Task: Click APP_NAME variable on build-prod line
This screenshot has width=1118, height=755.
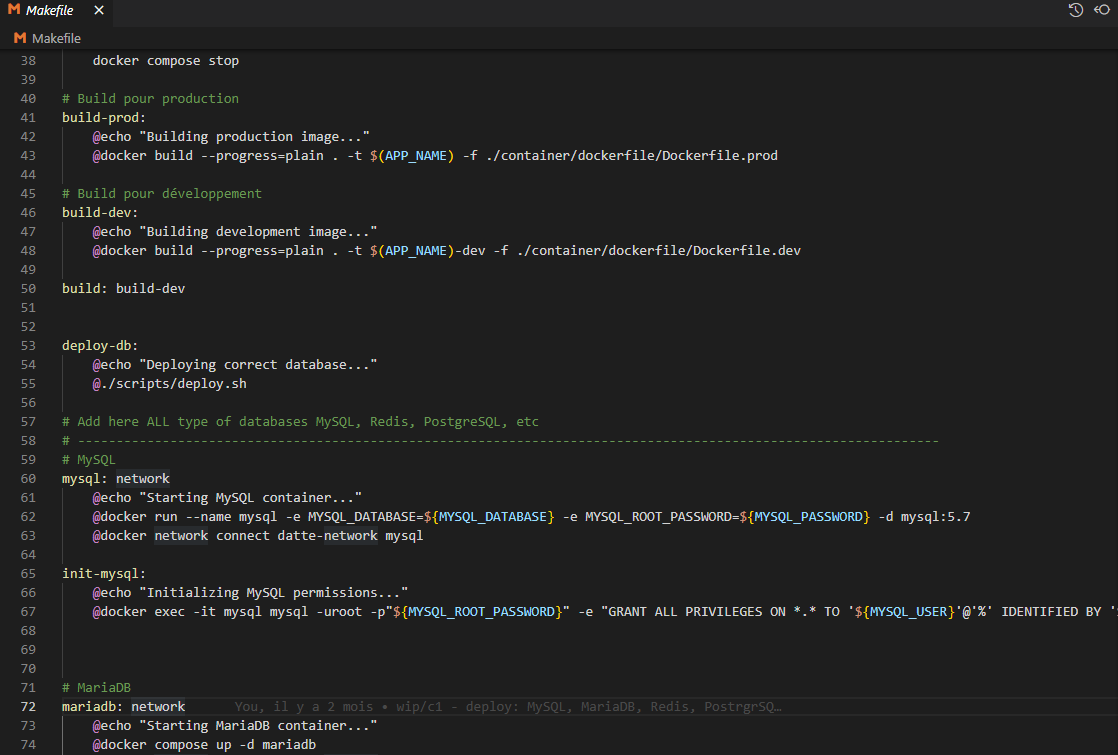Action: (x=415, y=155)
